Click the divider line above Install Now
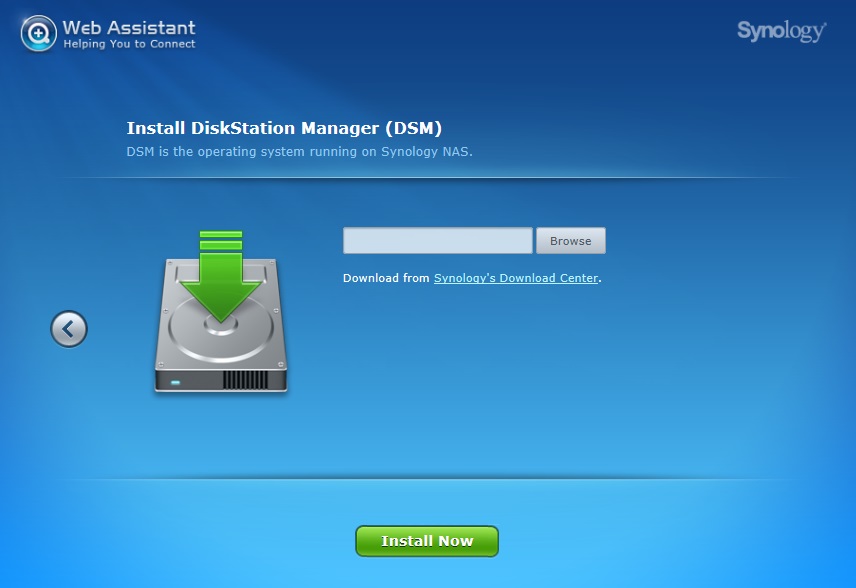The image size is (856, 588). pos(428,479)
